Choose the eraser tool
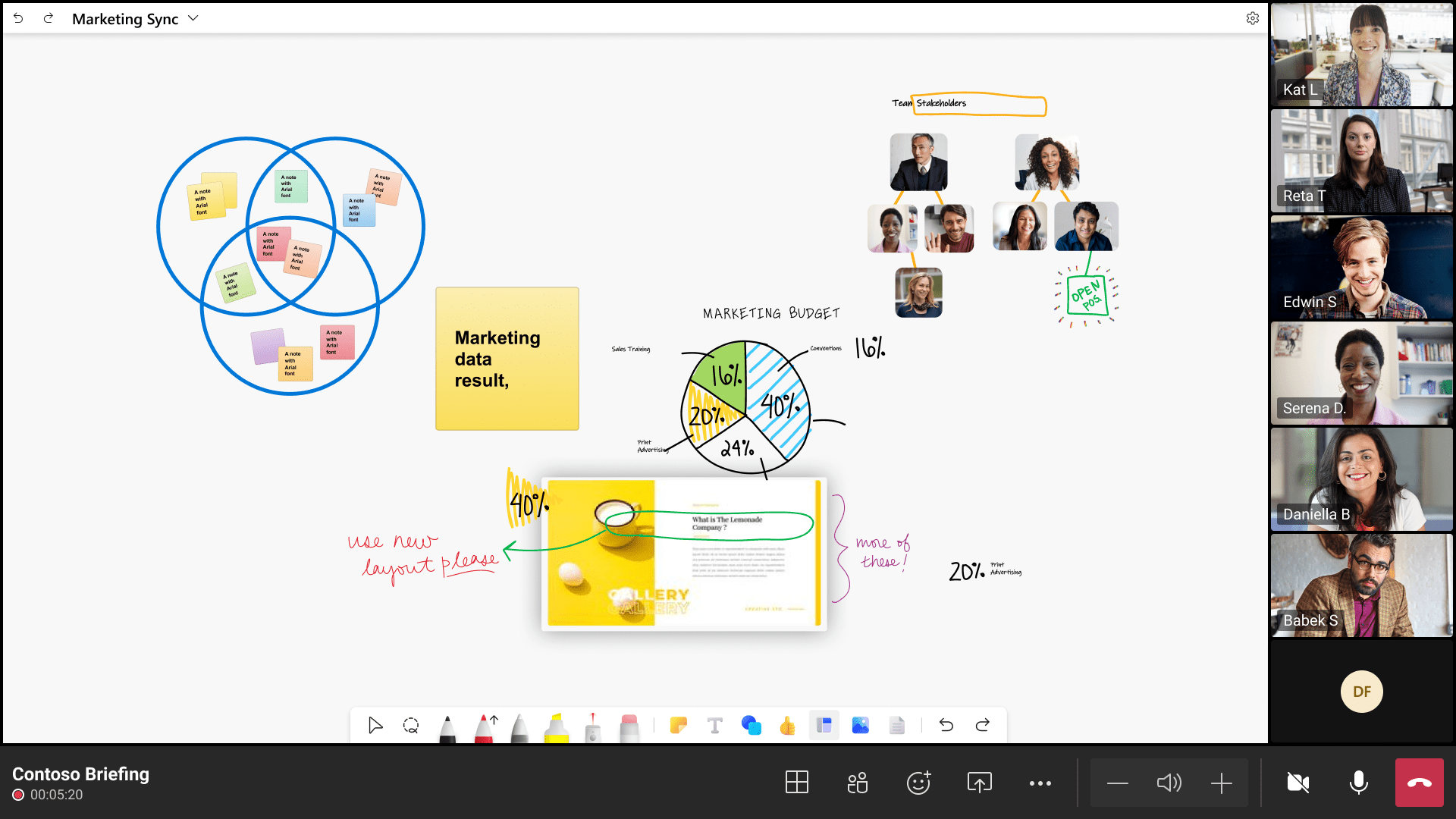Viewport: 1456px width, 819px height. click(x=629, y=727)
